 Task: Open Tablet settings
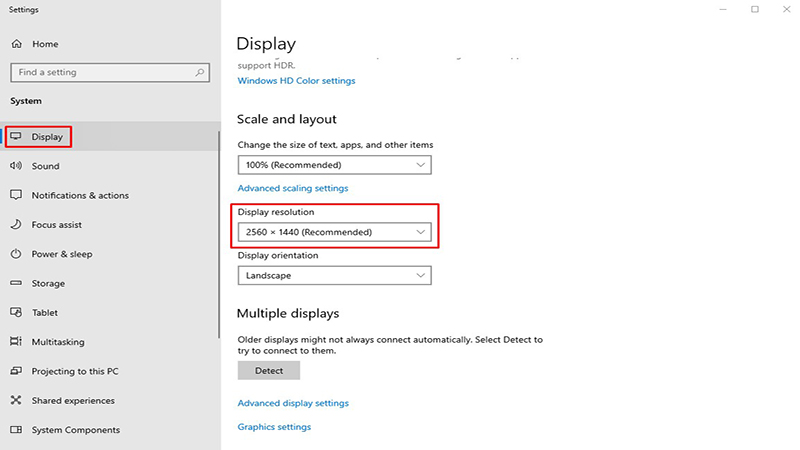coord(45,313)
